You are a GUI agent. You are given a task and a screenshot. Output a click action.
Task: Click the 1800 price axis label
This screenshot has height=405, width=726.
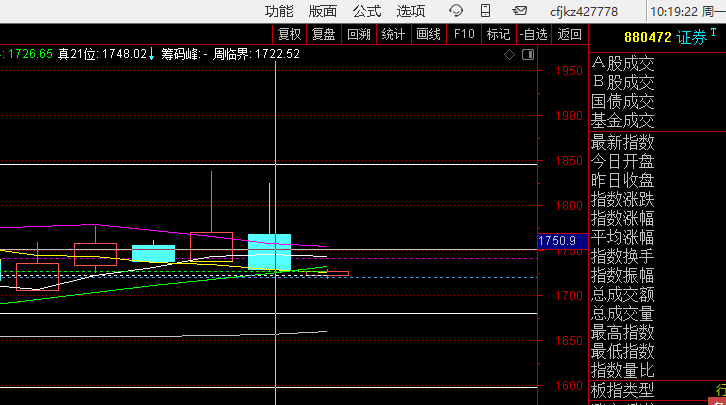(569, 206)
